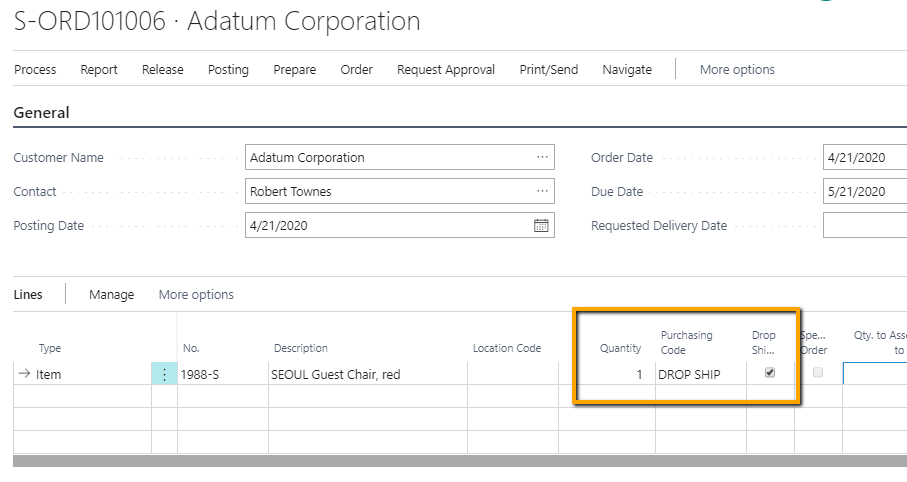Uncheck the Drop Shipment checkbox
The width and height of the screenshot is (907, 482).
pyautogui.click(x=770, y=373)
